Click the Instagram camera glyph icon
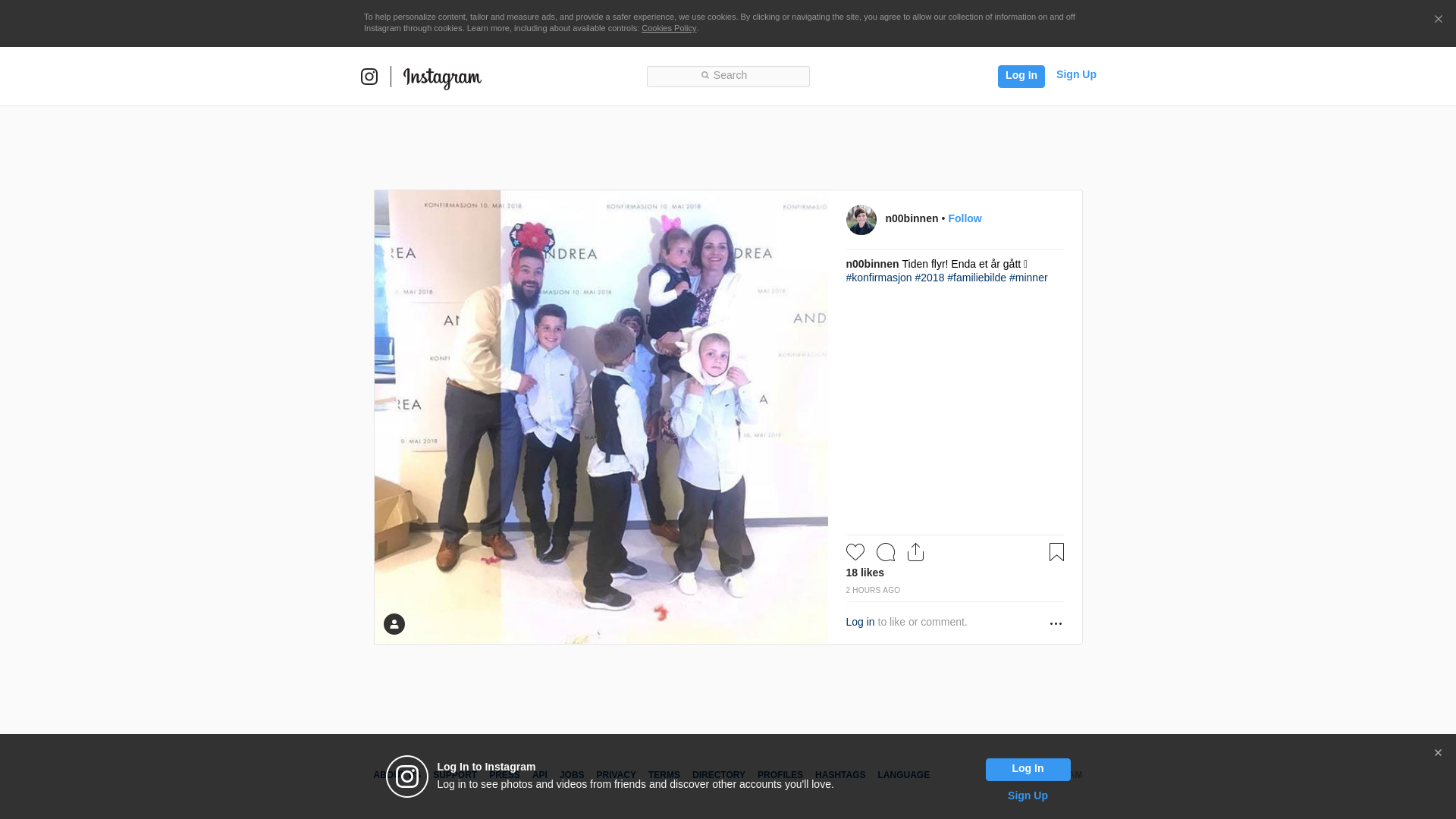This screenshot has width=1456, height=819. (369, 77)
